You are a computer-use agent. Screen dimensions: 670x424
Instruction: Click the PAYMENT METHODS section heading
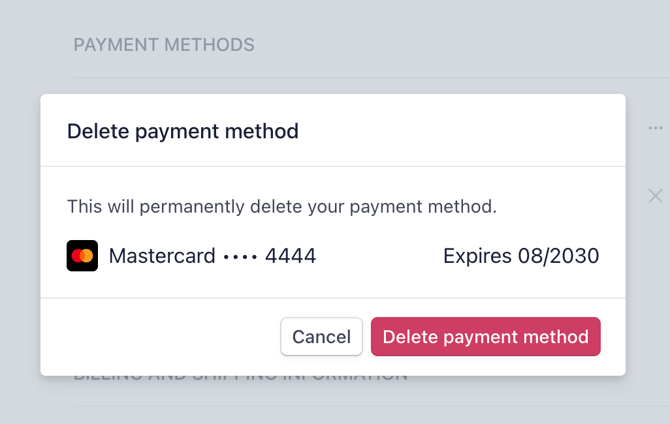163,45
